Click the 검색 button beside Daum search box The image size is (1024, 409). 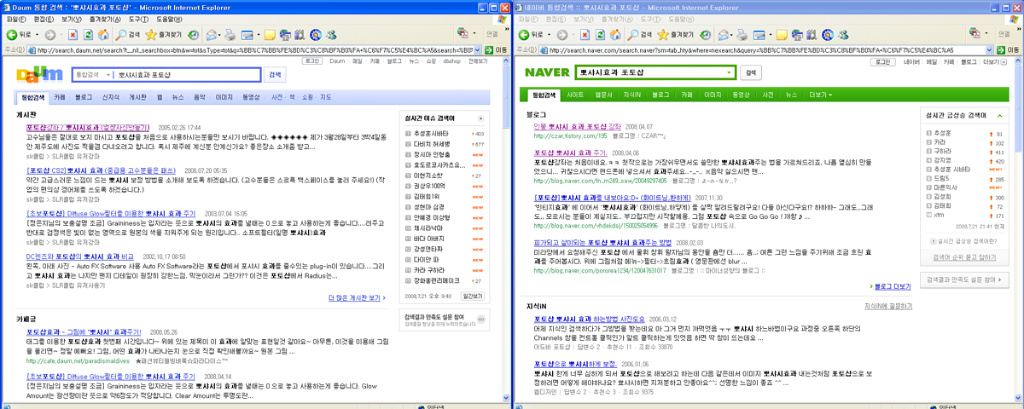(275, 74)
